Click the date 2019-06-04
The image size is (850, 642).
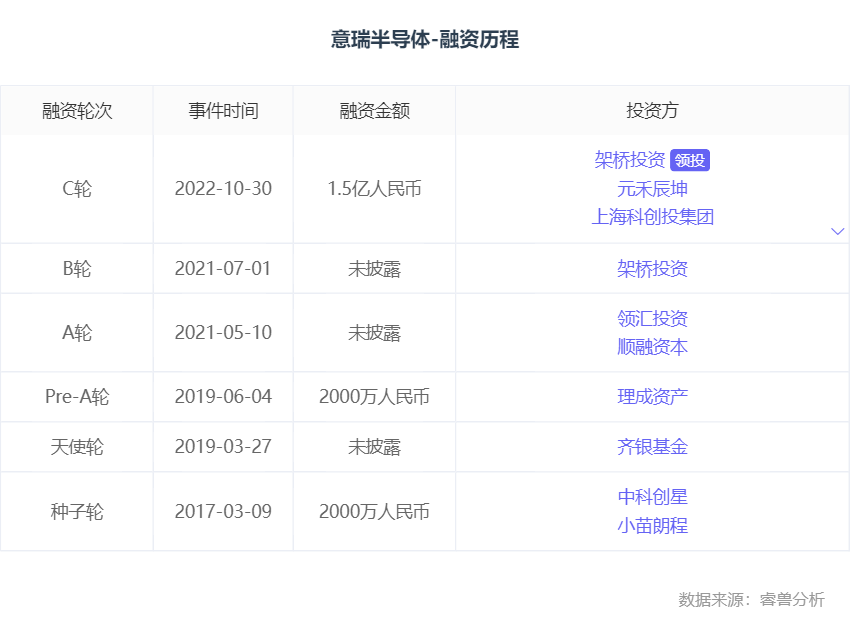[223, 397]
